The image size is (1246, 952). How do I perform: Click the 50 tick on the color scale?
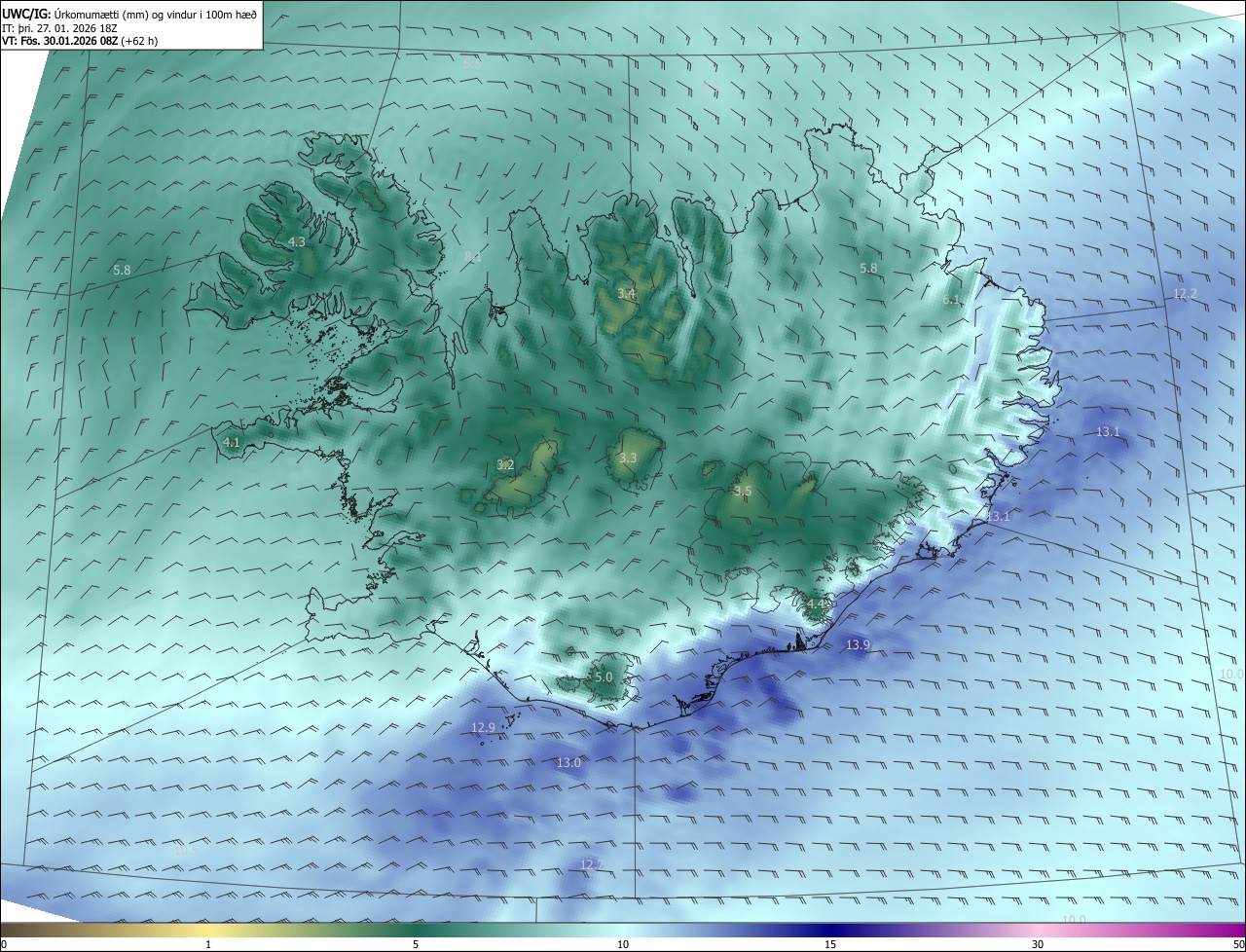[1238, 944]
